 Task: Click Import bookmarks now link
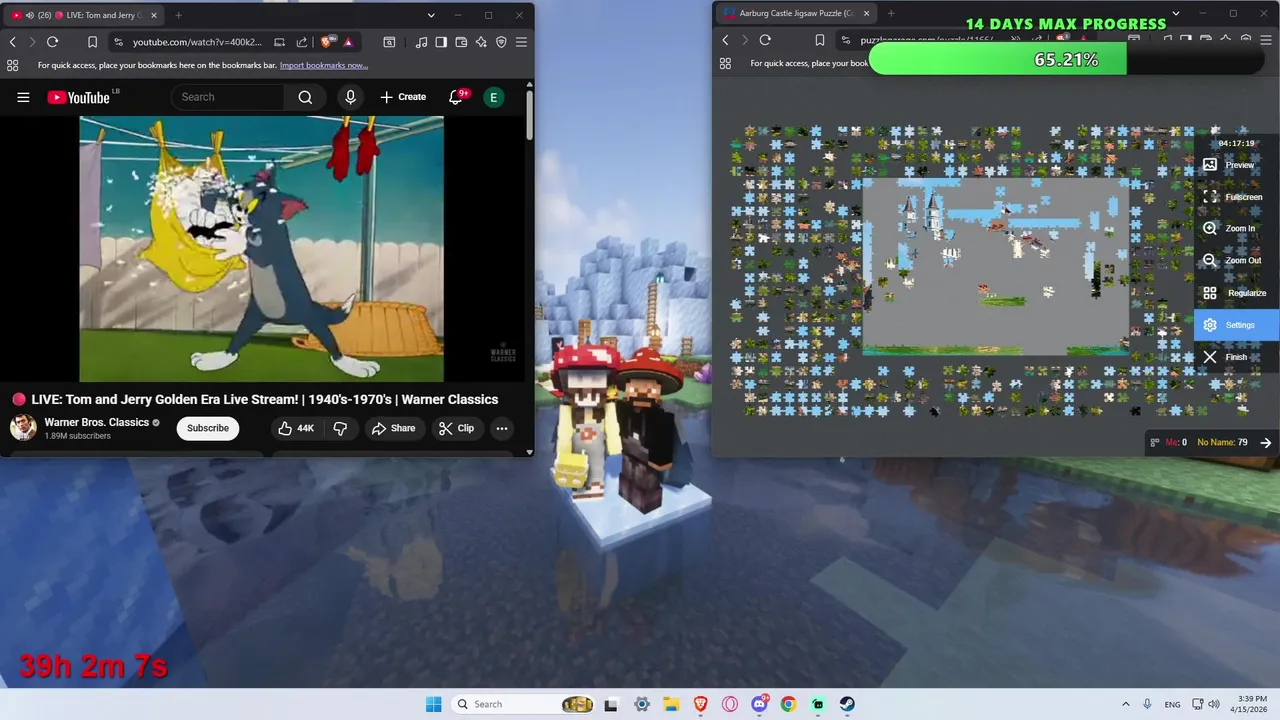pos(324,65)
